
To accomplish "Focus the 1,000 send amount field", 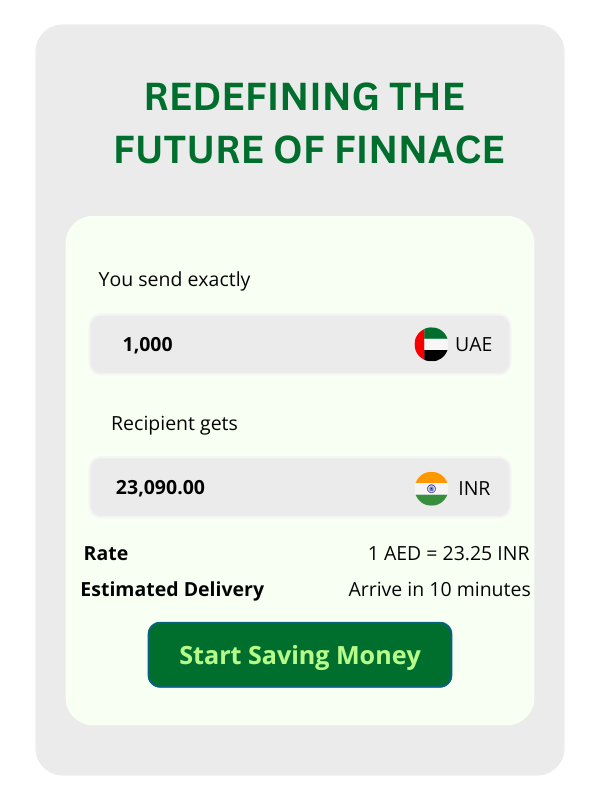I will click(300, 344).
